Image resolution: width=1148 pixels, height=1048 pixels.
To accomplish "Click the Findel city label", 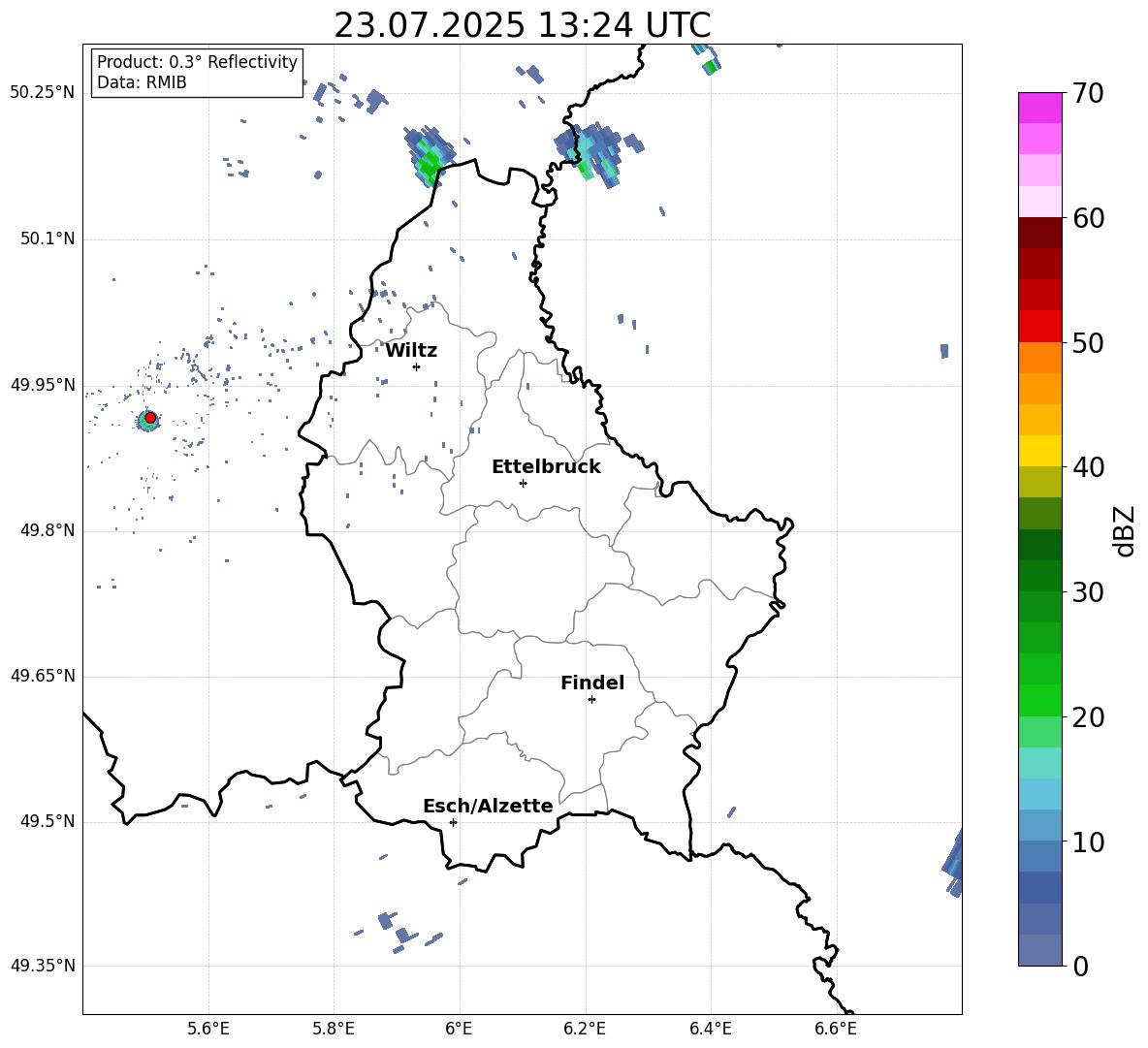I will (x=592, y=683).
